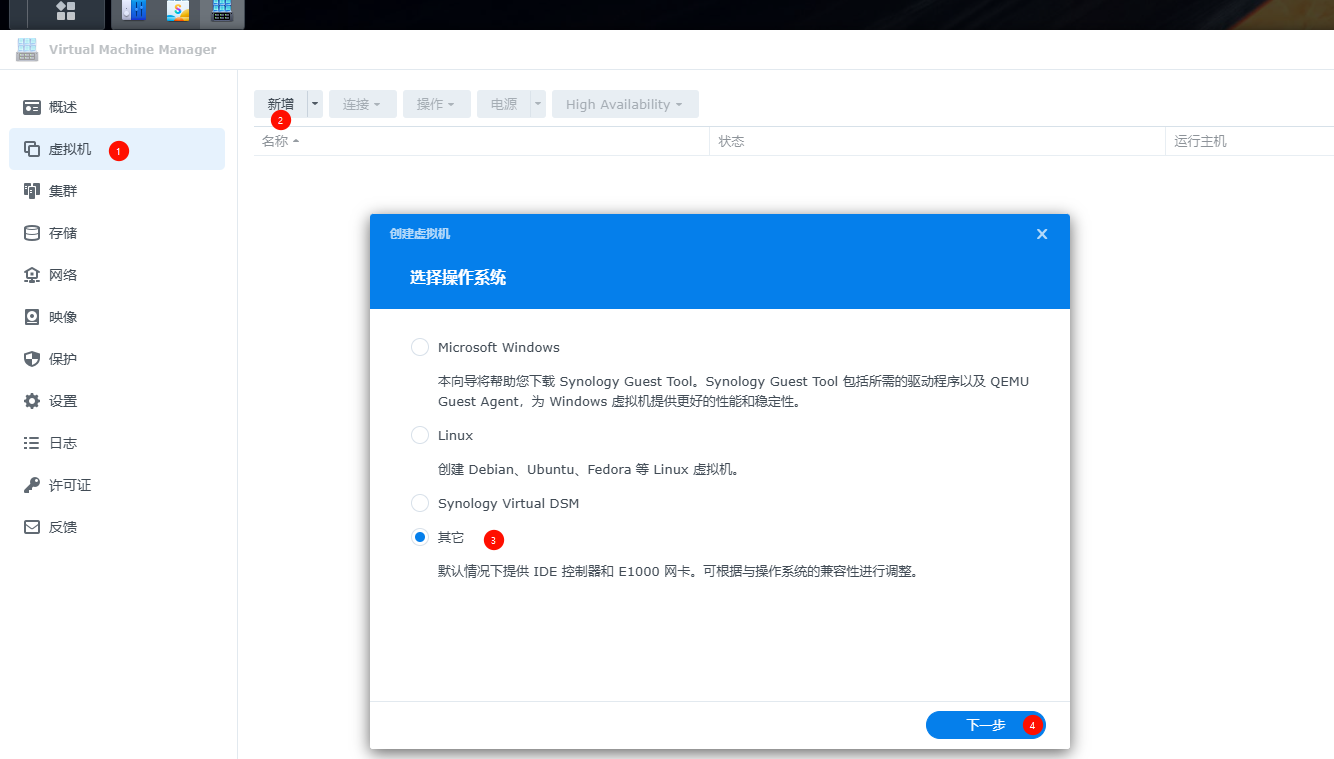
Task: Click 创建虚拟机 dialog title text
Action: (x=420, y=234)
